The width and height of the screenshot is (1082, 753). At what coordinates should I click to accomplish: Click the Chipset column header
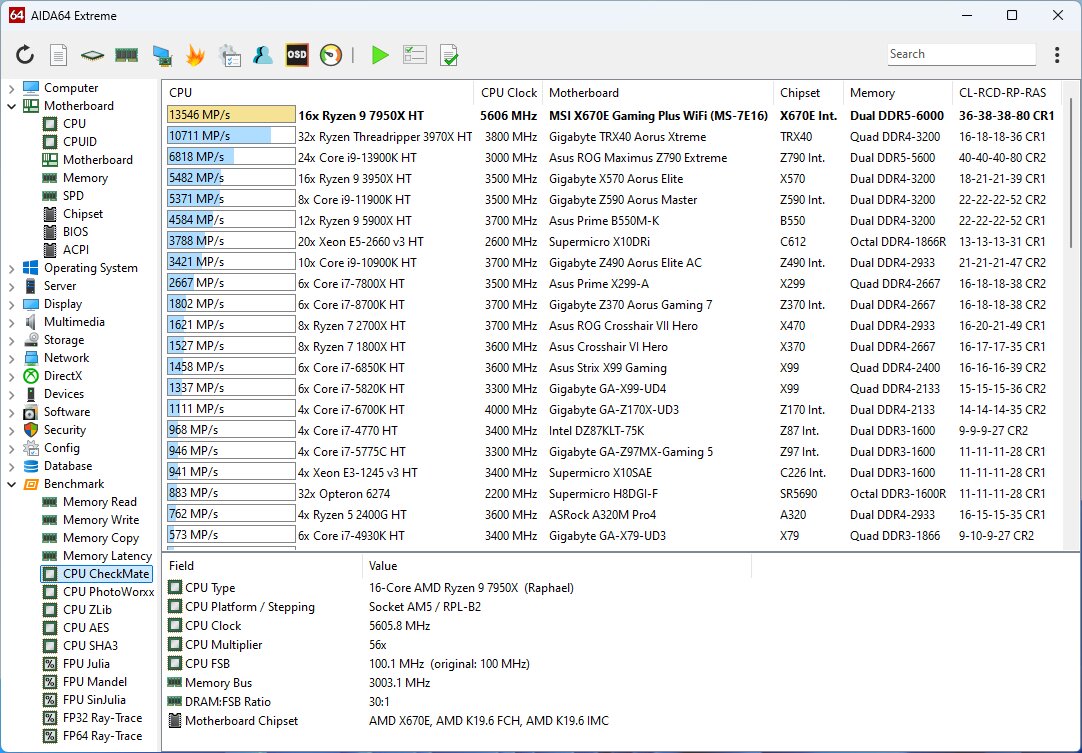click(800, 93)
